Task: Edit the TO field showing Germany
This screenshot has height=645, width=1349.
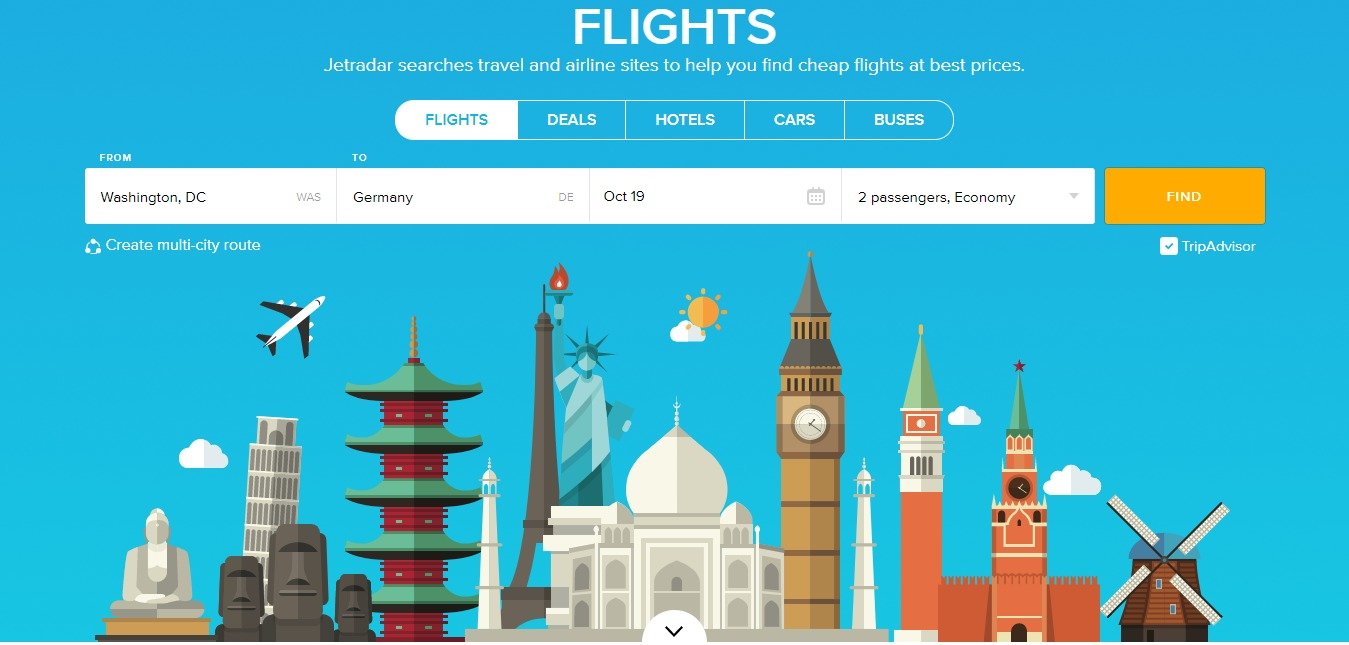Action: click(x=463, y=196)
